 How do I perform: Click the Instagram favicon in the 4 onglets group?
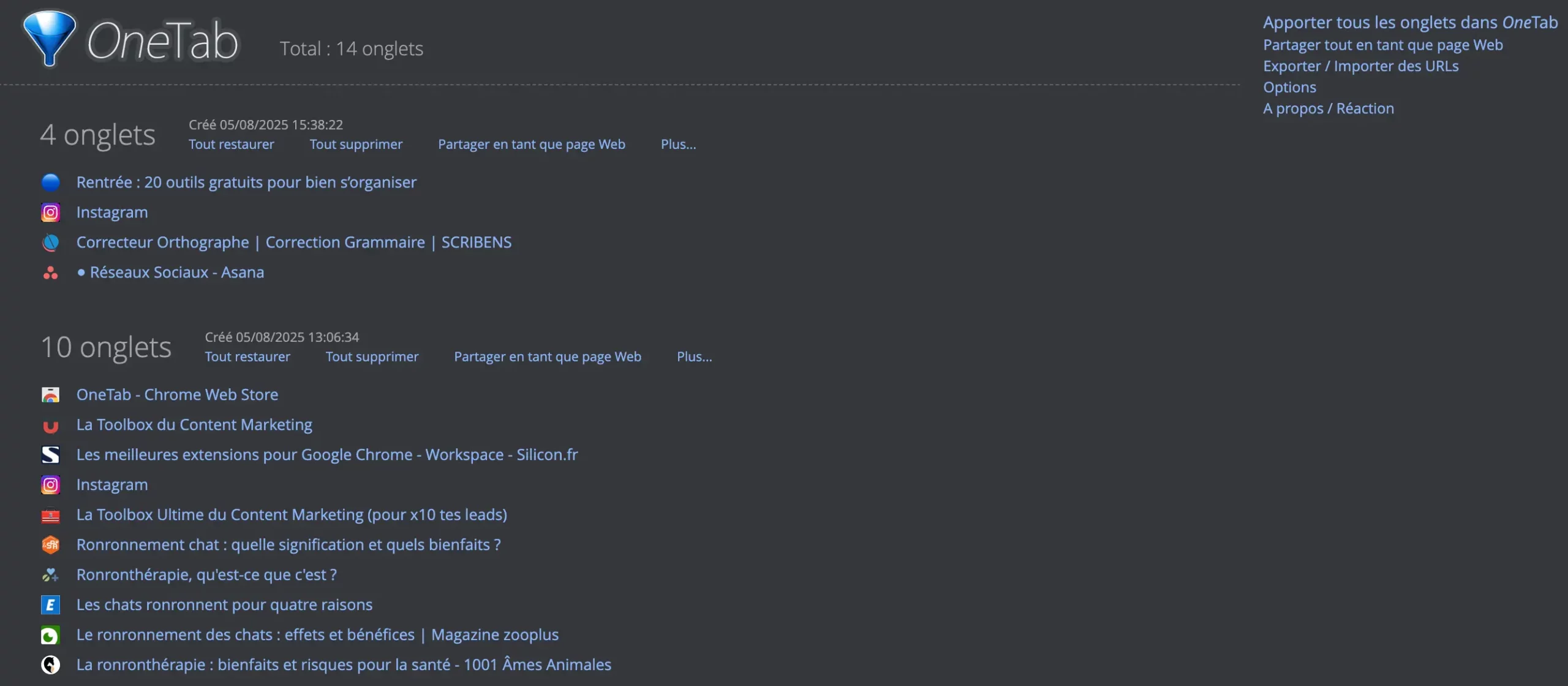tap(50, 213)
